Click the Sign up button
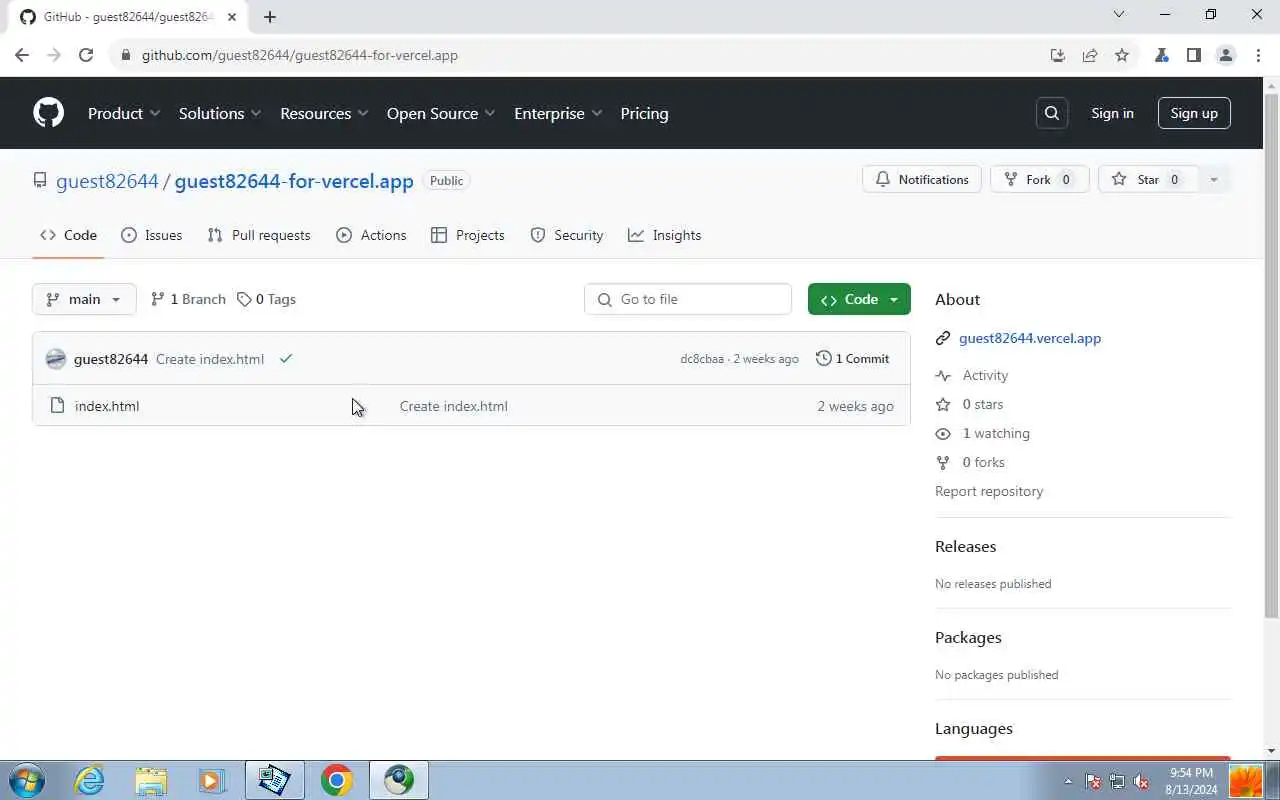The image size is (1280, 800). click(x=1194, y=113)
